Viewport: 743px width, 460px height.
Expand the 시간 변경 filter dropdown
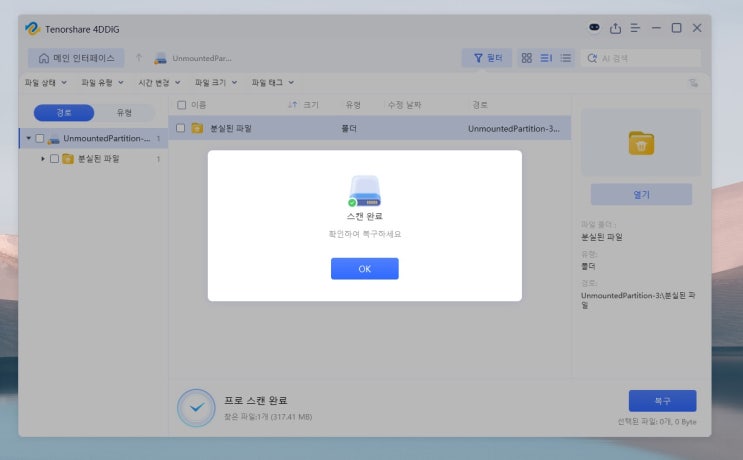[x=159, y=82]
